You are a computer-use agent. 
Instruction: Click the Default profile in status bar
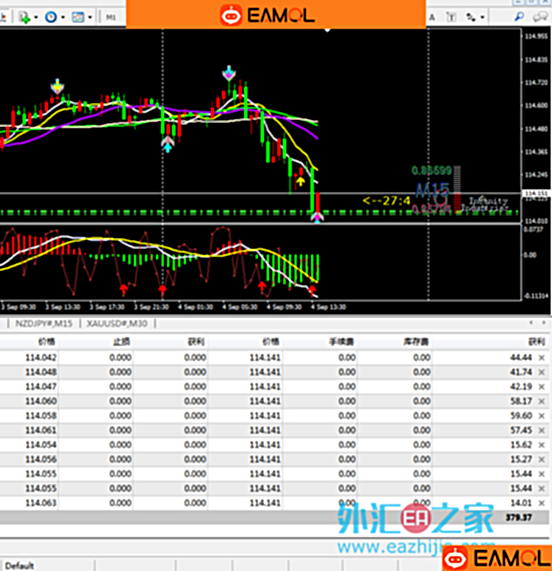[x=20, y=566]
